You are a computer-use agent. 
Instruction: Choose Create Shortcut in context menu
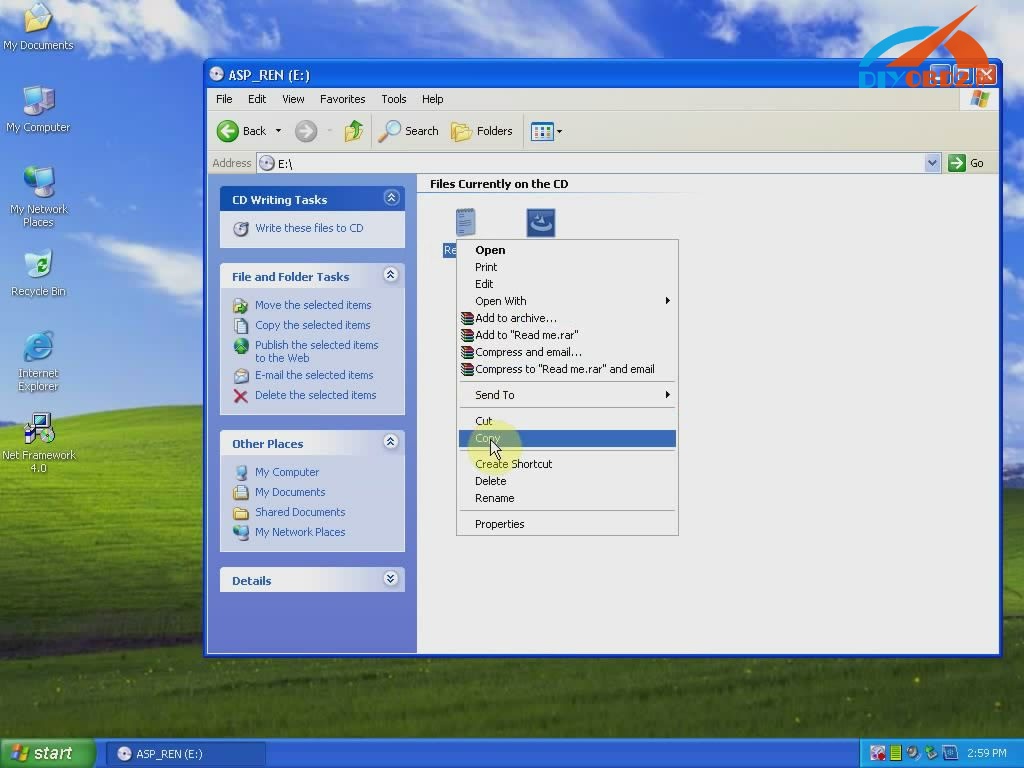567,464
